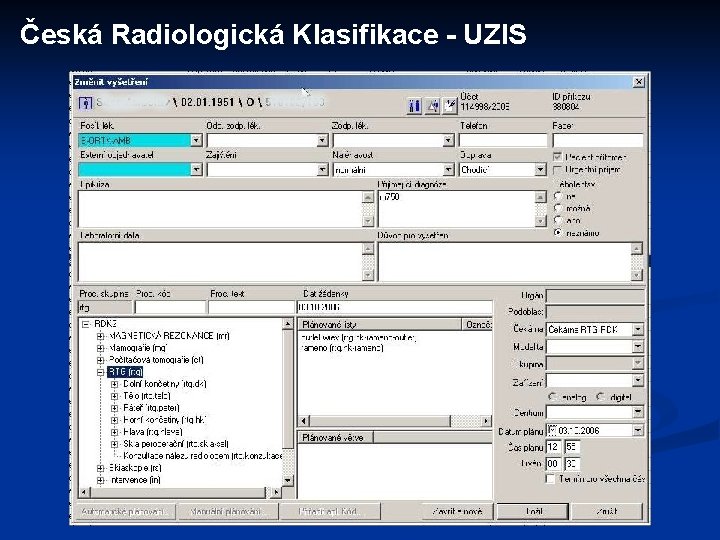Click the third disabled button about 'kód'
The image size is (720, 540).
pos(330,511)
